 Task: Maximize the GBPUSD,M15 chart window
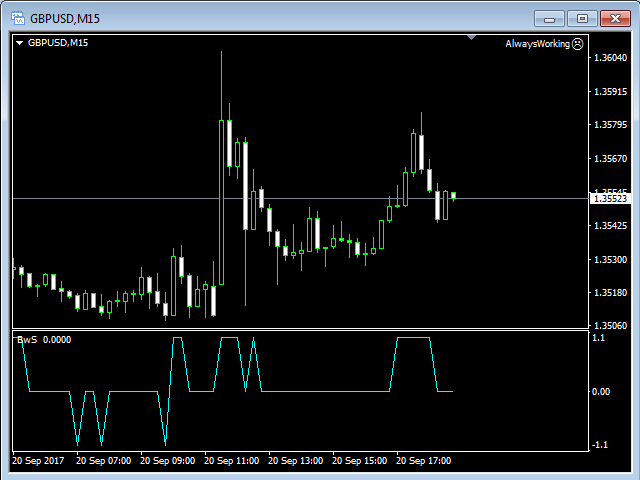pos(581,18)
